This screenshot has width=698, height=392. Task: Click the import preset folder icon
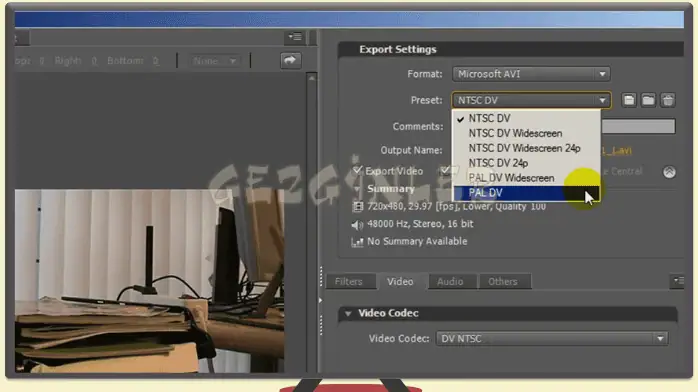click(648, 100)
